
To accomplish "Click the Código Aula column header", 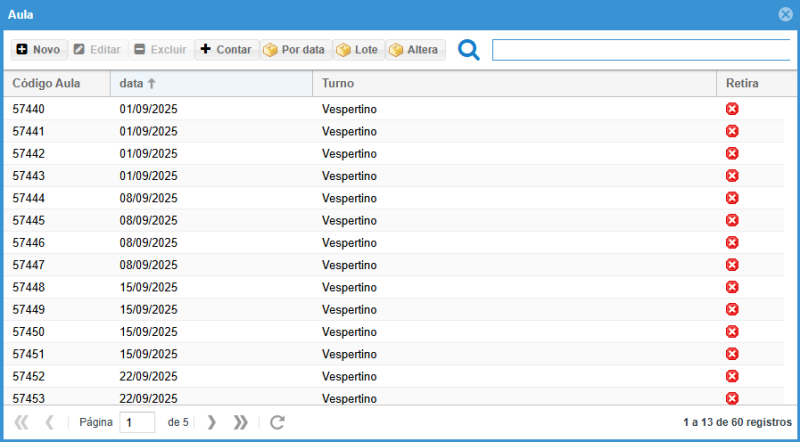I will 56,84.
